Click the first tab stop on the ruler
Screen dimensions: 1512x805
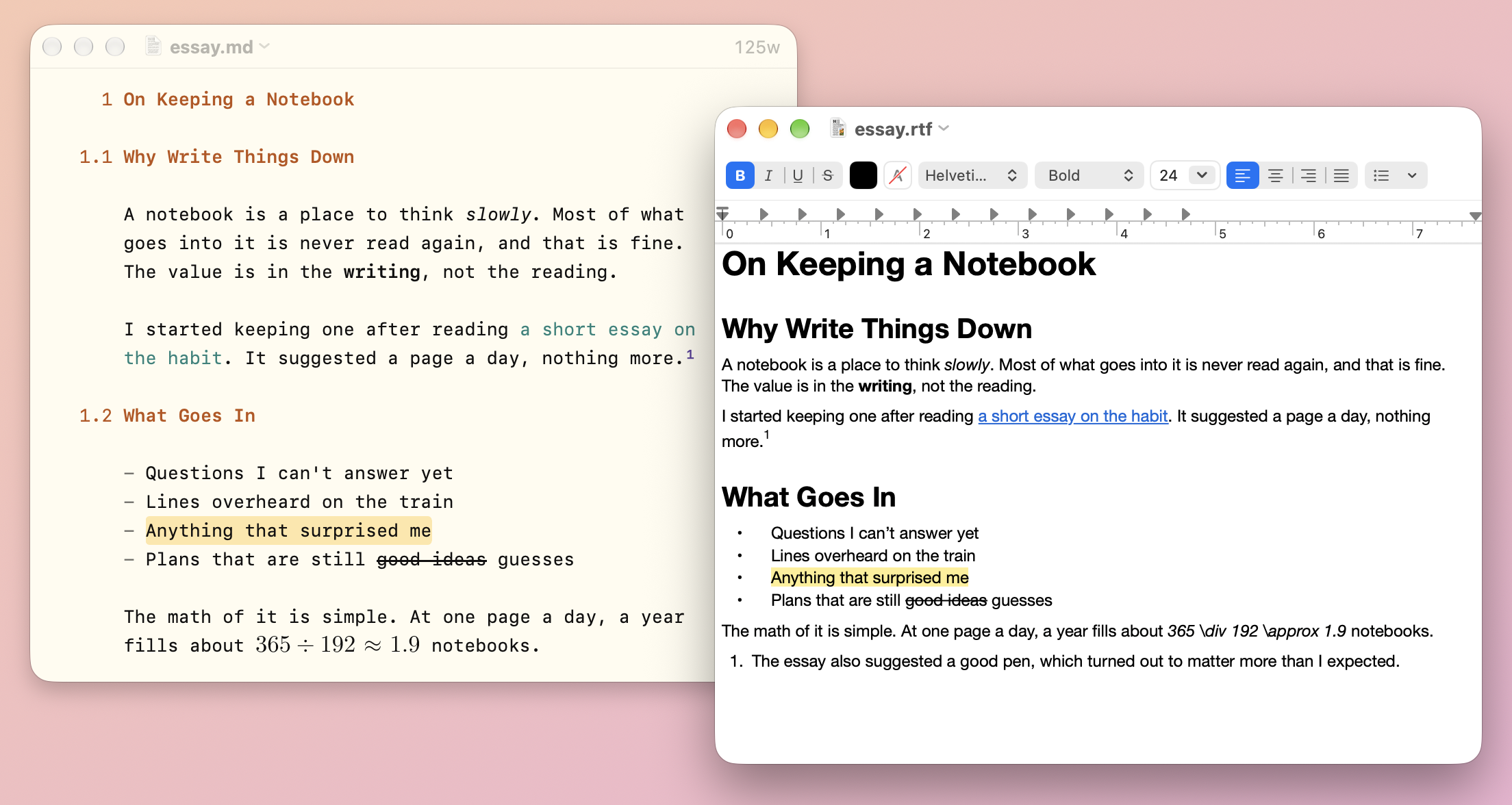[x=764, y=214]
